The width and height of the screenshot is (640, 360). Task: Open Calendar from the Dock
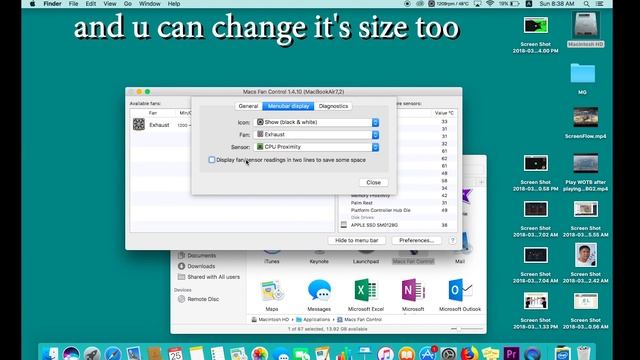tap(176, 353)
